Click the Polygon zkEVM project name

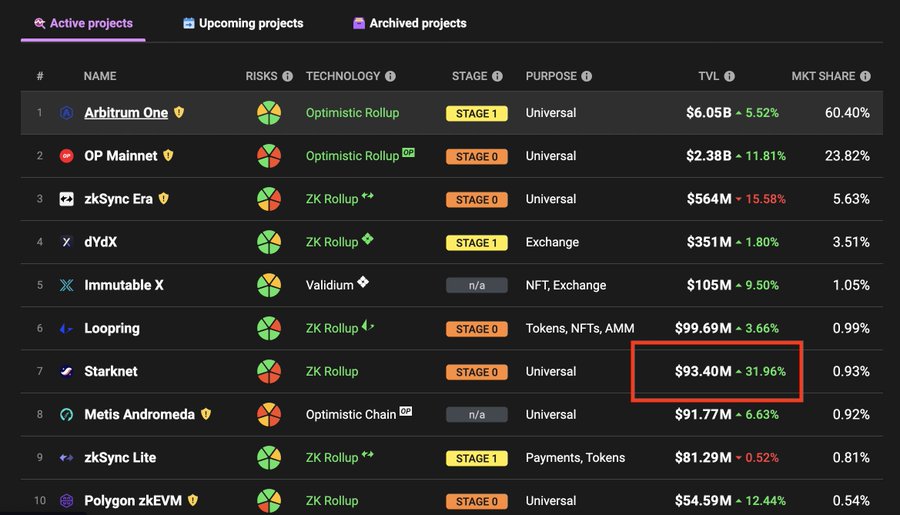[133, 500]
